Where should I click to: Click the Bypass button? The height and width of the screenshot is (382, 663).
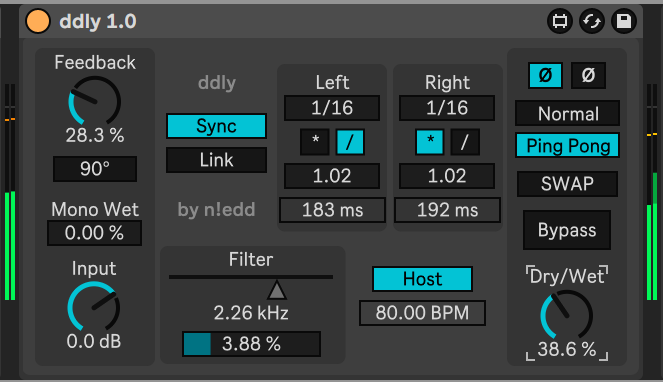pos(567,230)
